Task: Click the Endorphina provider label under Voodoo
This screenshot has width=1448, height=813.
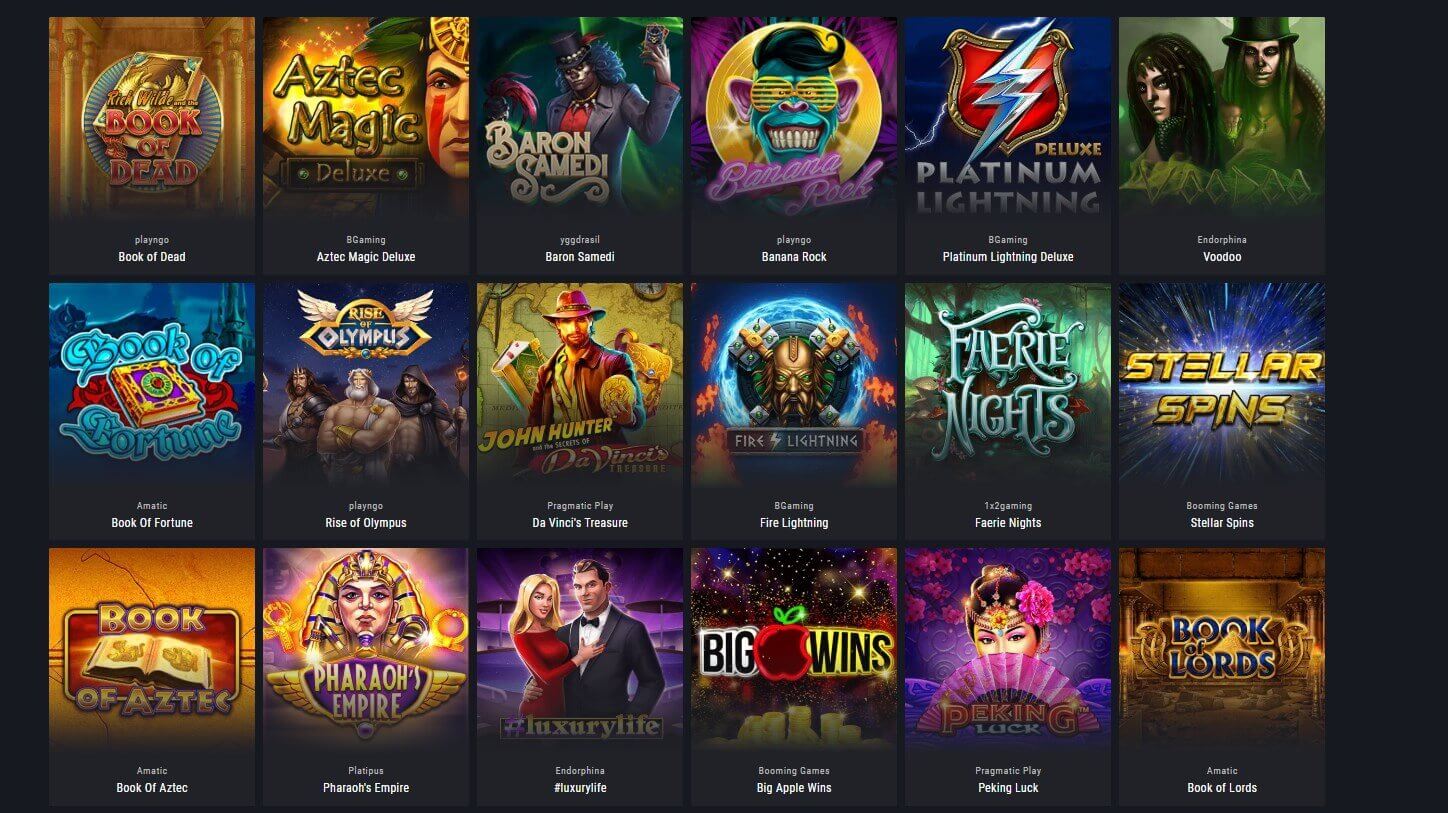Action: [x=1222, y=240]
